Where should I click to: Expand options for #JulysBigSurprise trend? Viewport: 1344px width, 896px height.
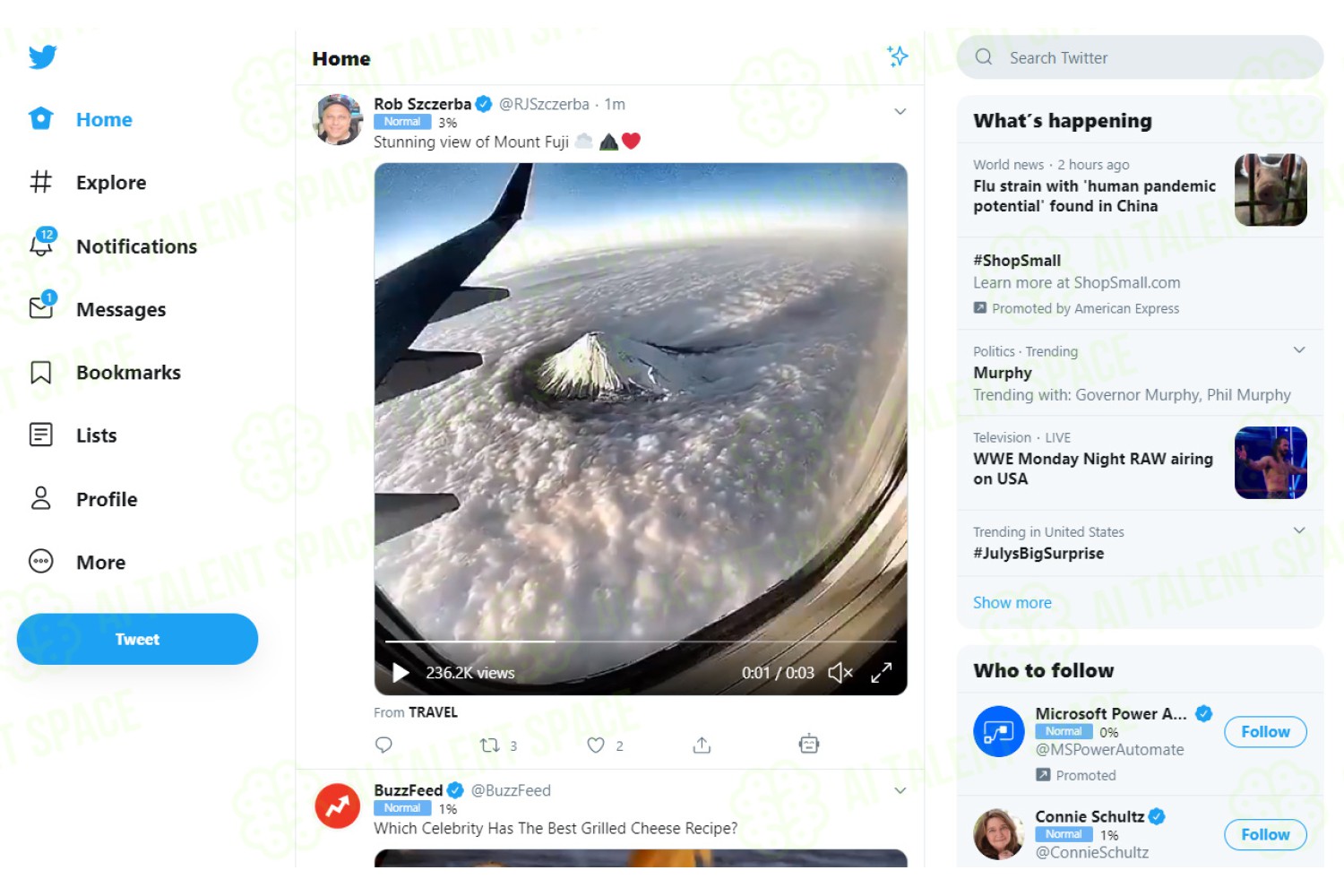(1298, 530)
